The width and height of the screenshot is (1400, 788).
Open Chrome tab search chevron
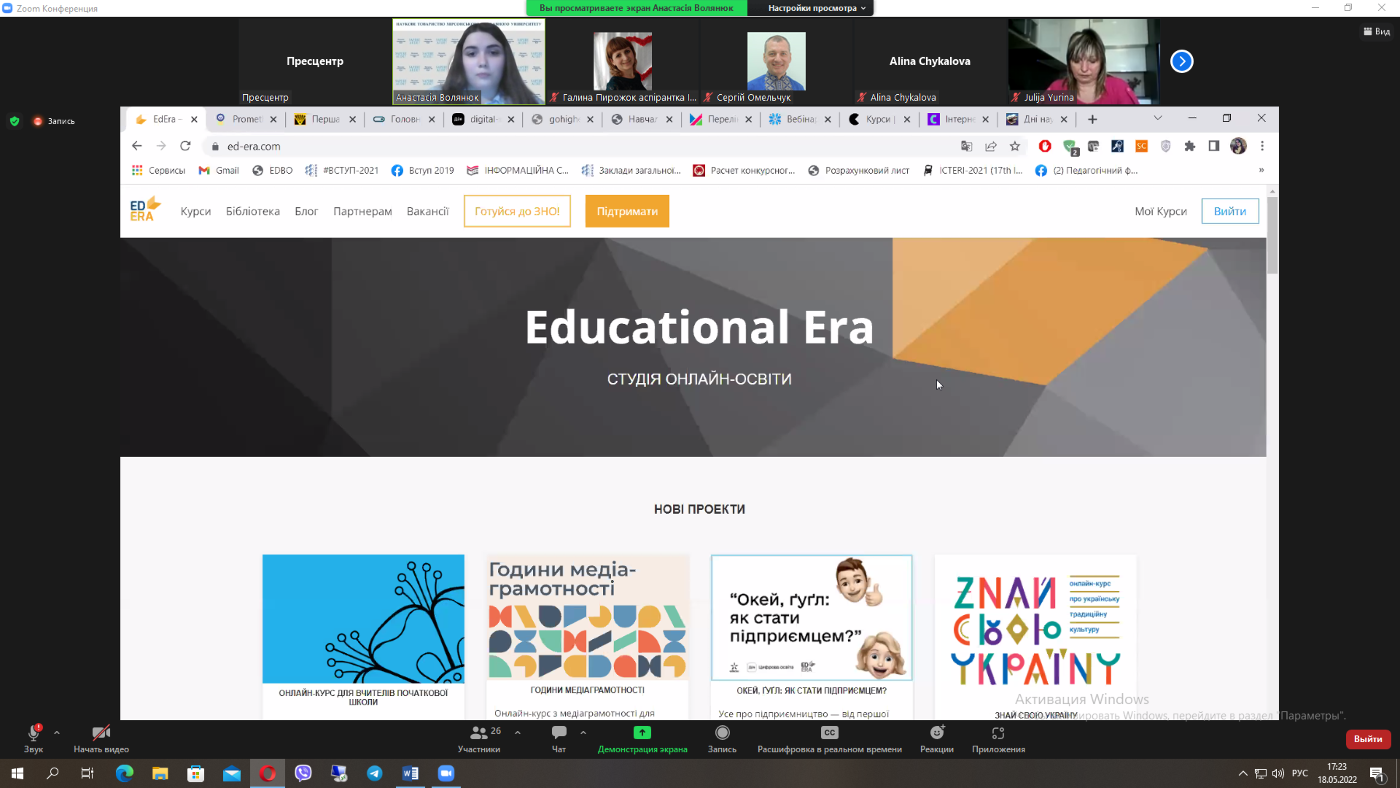[x=1158, y=118]
